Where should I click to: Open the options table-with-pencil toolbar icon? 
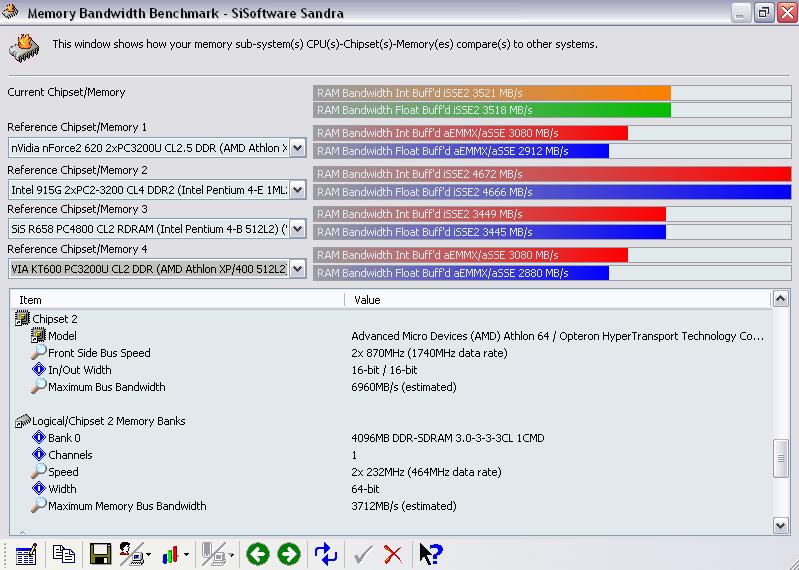point(26,554)
